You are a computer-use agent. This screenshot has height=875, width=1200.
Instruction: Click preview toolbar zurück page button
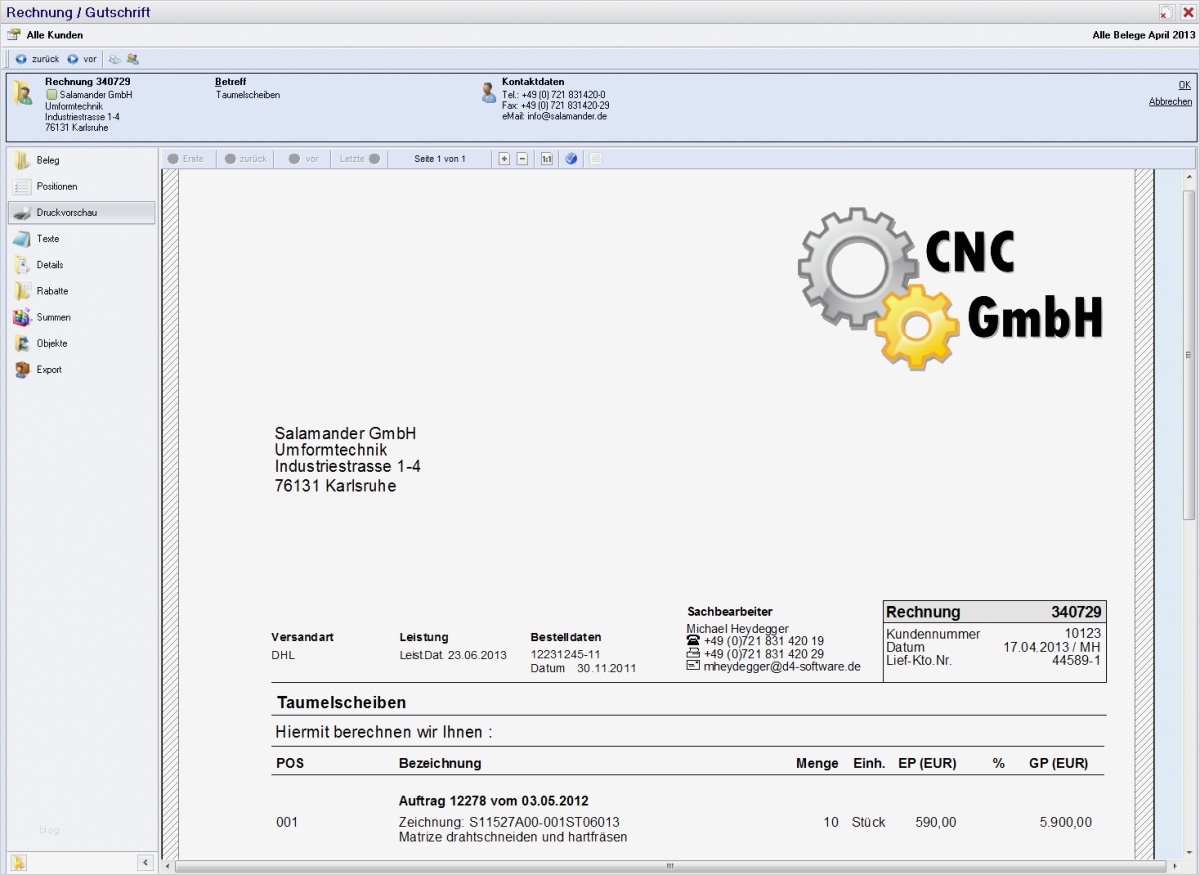(x=246, y=158)
